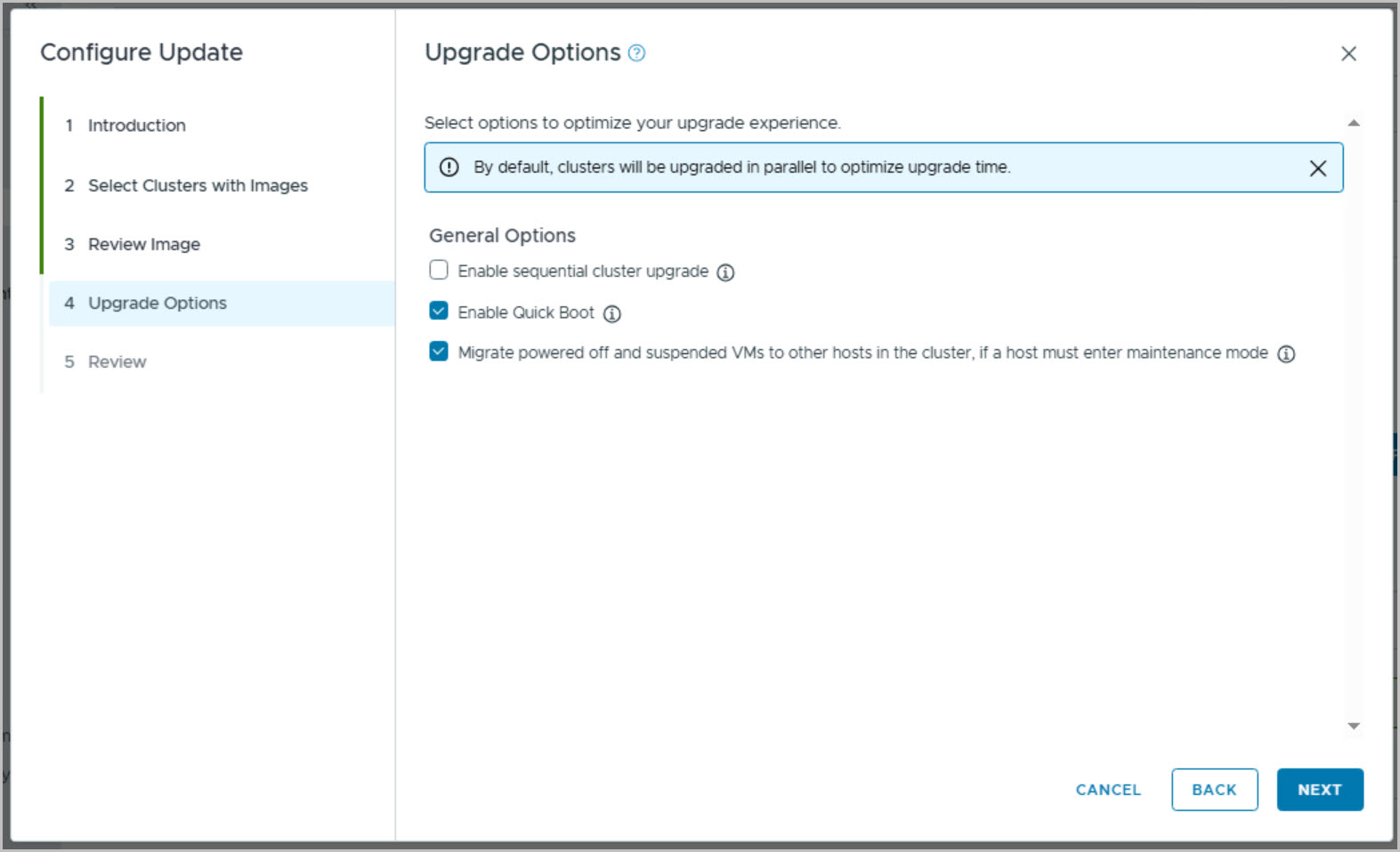
Task: Close the Configure Update dialog
Action: pyautogui.click(x=1348, y=53)
